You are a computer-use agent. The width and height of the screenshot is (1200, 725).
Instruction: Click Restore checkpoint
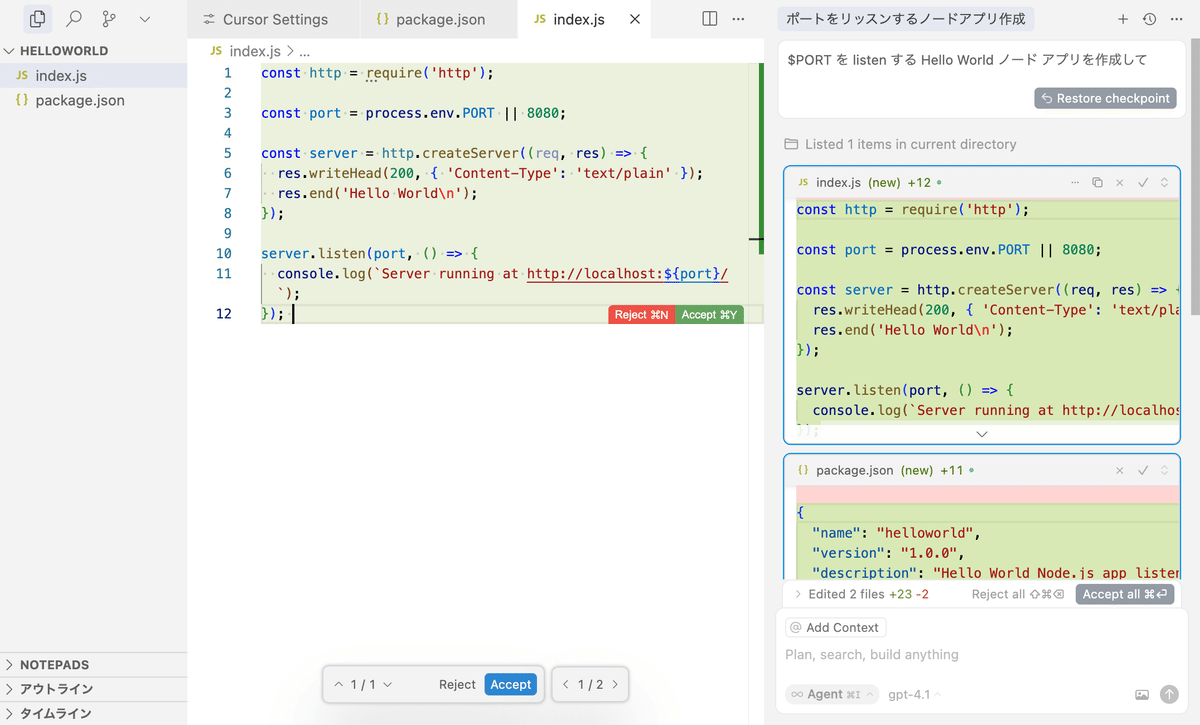[x=1105, y=98]
